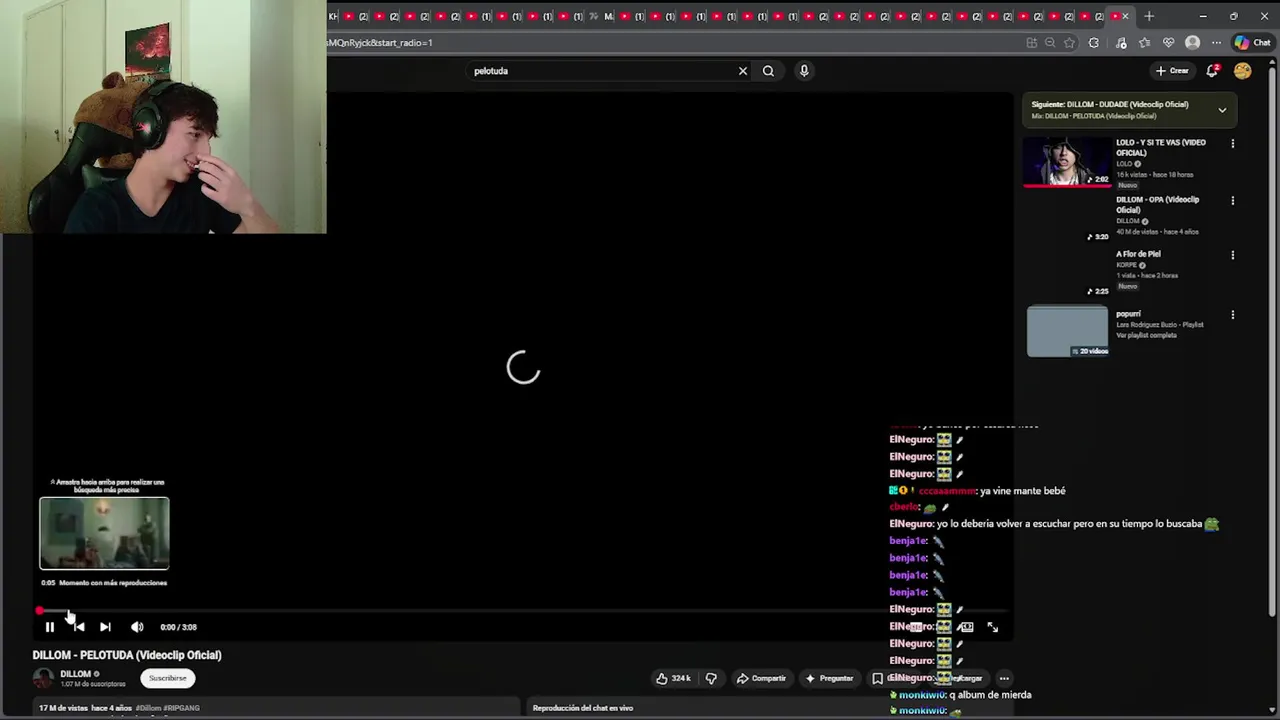Skip to the previous video in the player
1280x720 pixels.
(79, 627)
